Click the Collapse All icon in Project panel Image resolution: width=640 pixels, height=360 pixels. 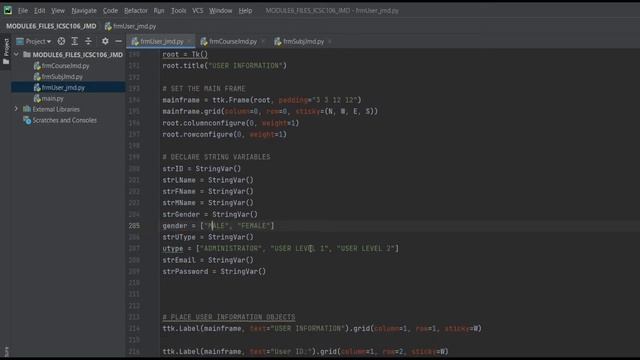(x=88, y=41)
